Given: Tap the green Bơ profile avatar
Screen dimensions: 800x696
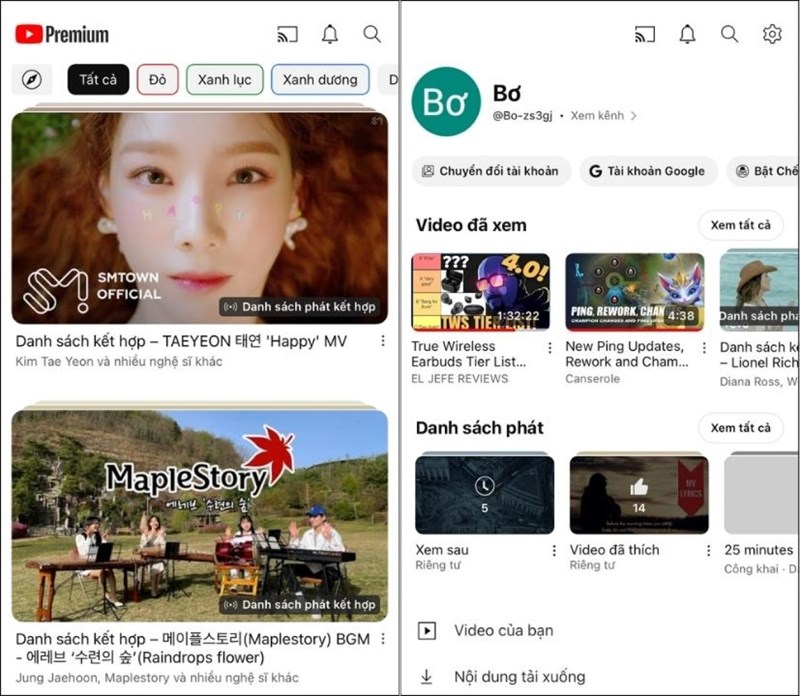Looking at the screenshot, I should point(446,102).
